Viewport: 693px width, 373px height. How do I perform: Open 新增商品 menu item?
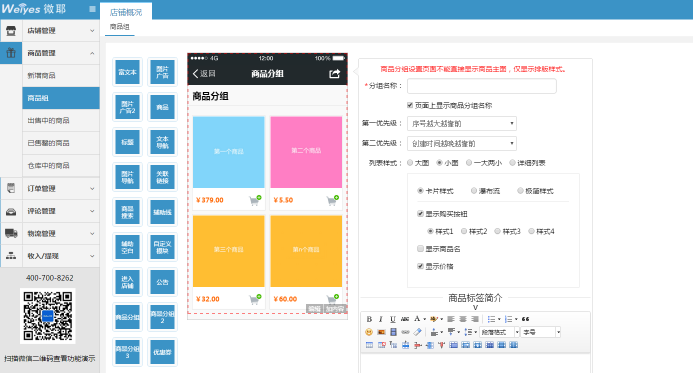(x=61, y=76)
